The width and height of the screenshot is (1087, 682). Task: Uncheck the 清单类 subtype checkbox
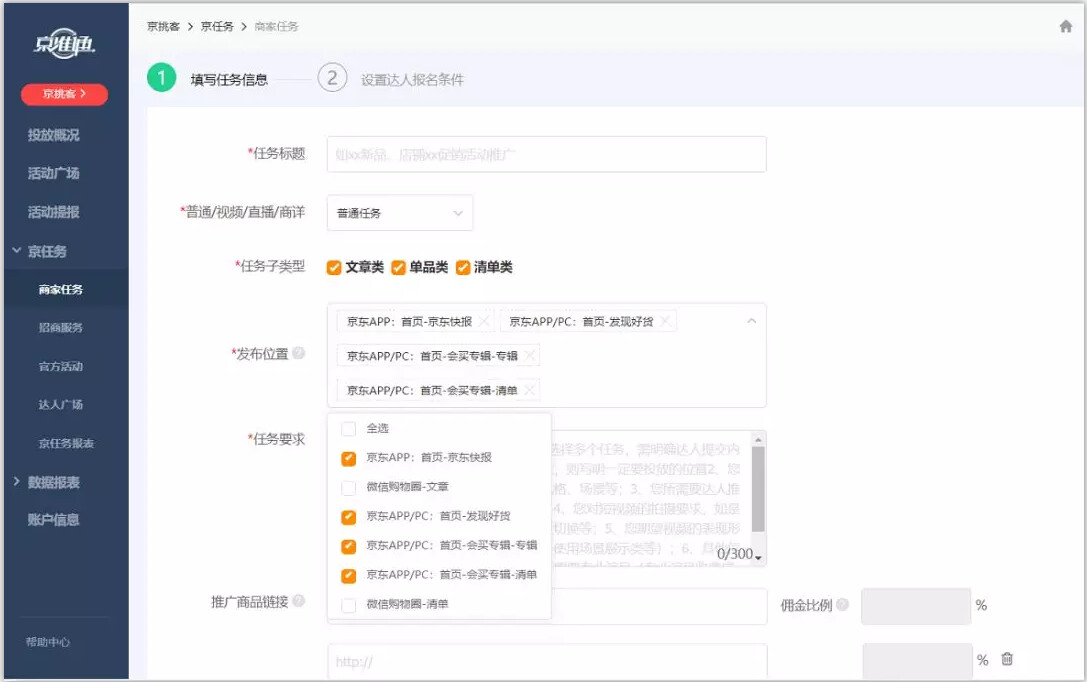[x=462, y=268]
